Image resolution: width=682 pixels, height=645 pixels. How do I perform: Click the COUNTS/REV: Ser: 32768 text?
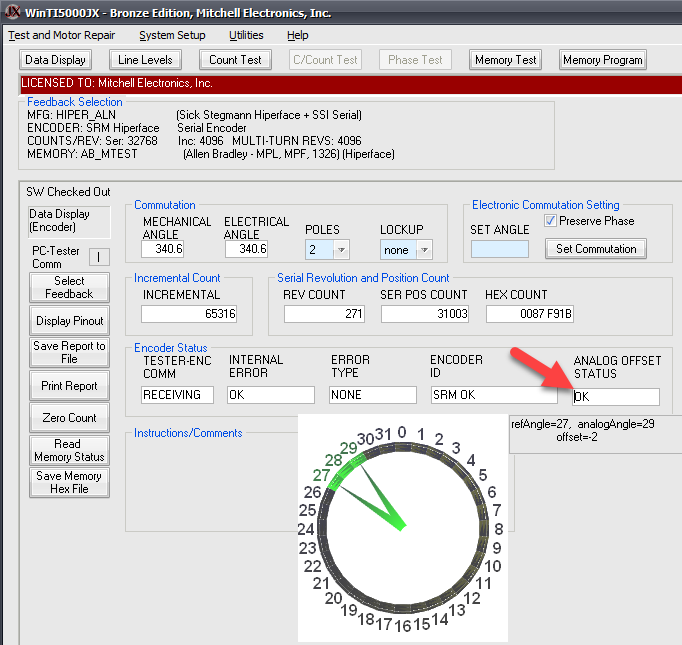point(92,141)
